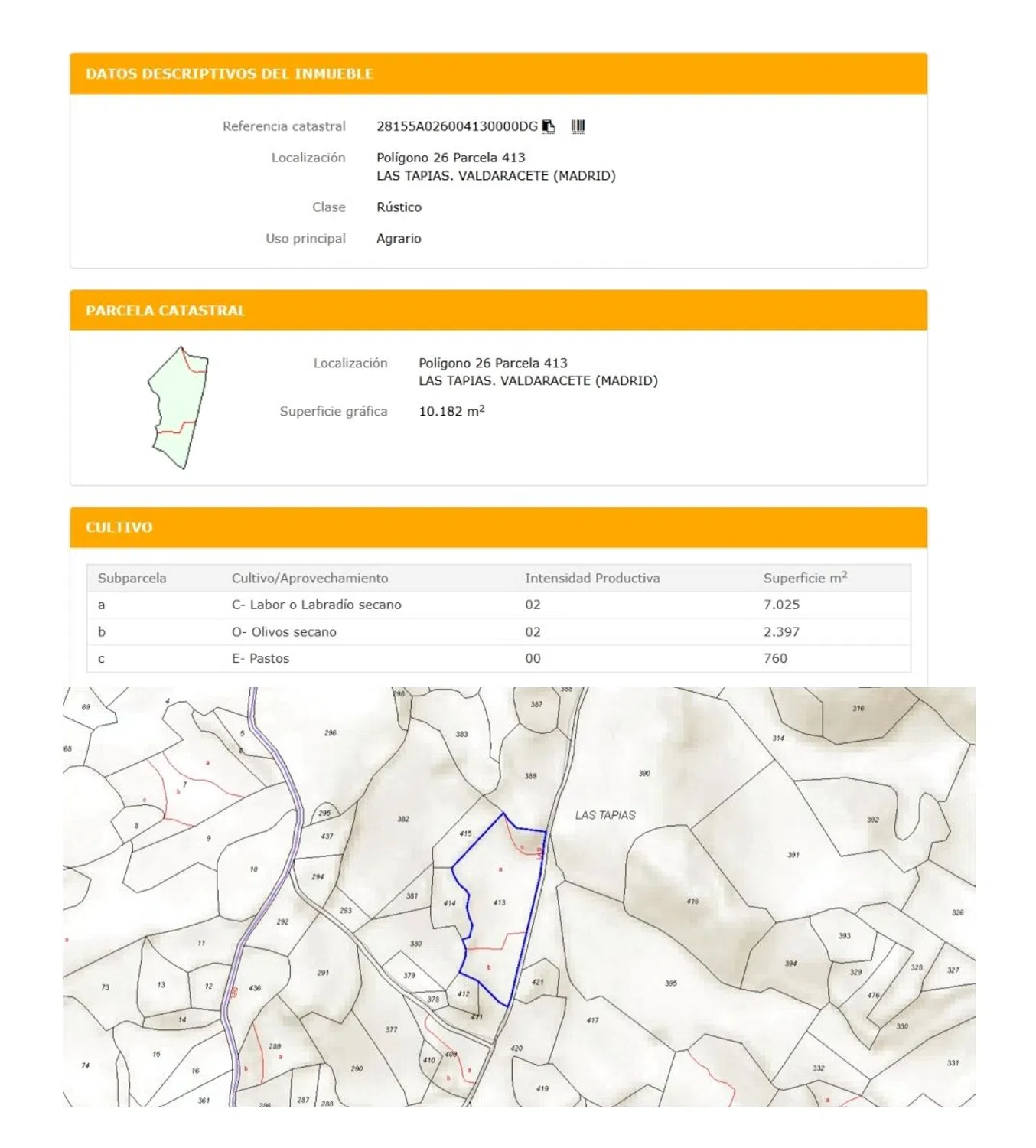Click the CULTIVO section header
The width and height of the screenshot is (1036, 1148).
click(x=119, y=527)
